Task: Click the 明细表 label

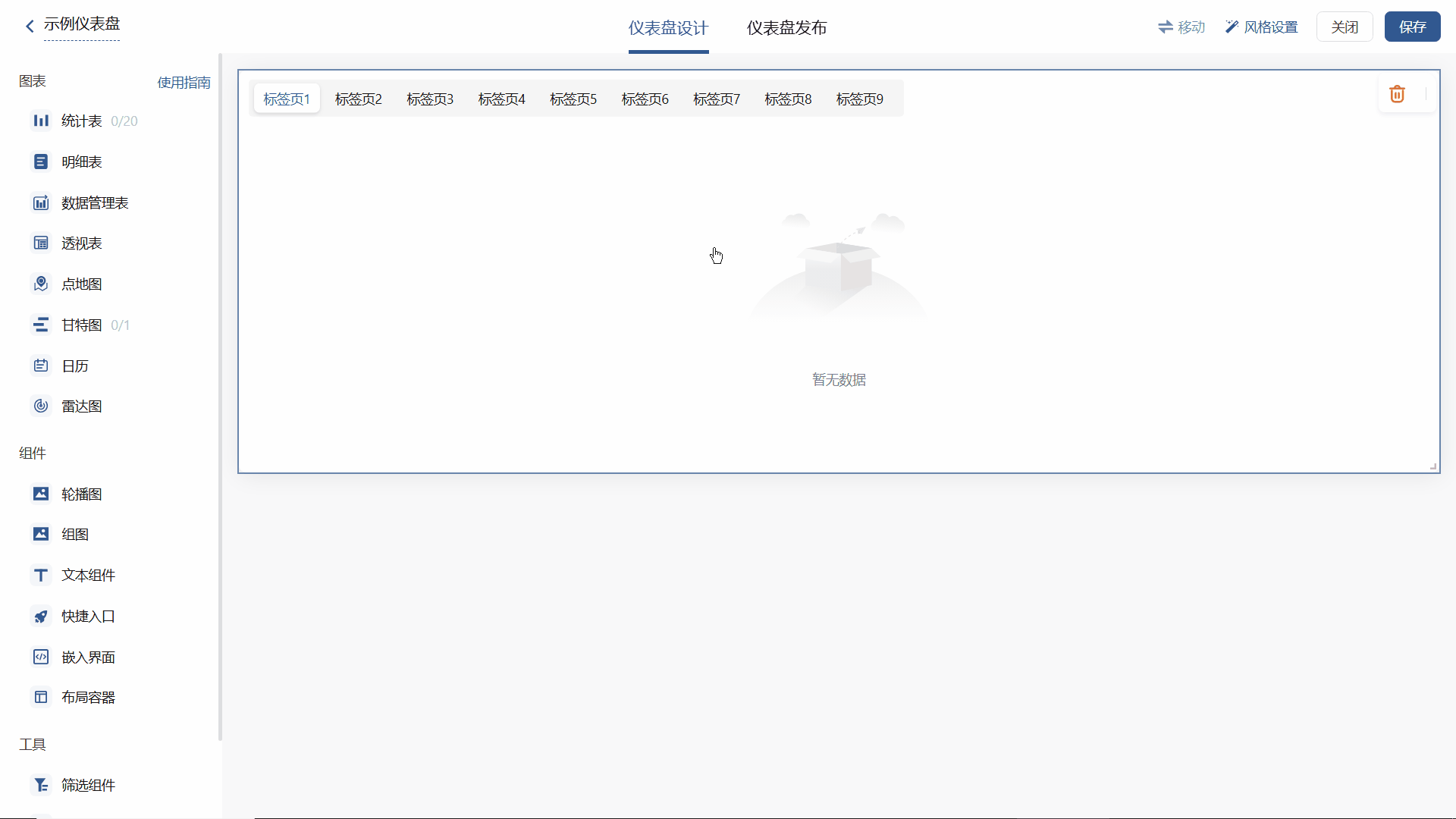Action: pyautogui.click(x=82, y=162)
